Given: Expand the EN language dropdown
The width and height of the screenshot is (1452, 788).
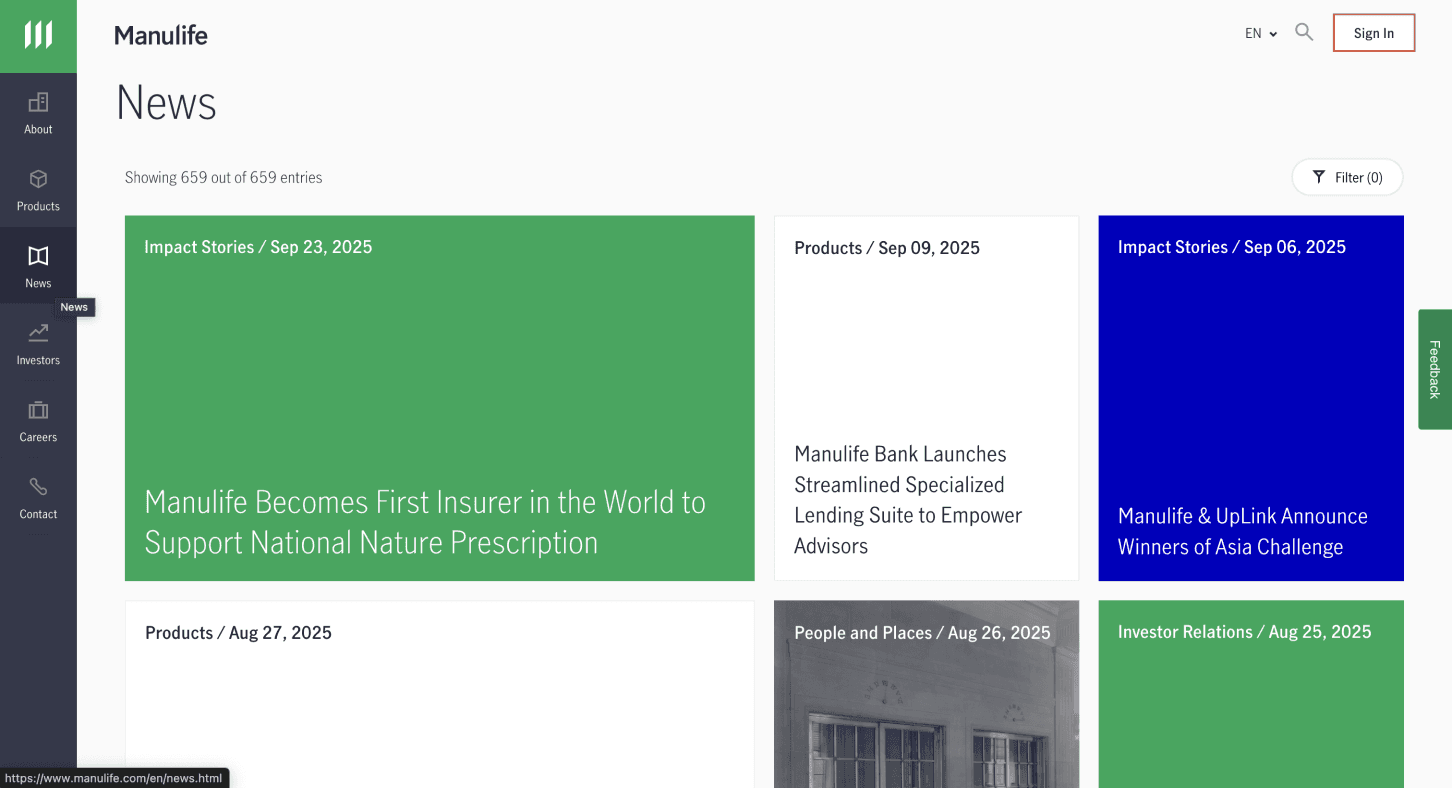Looking at the screenshot, I should (x=1260, y=32).
